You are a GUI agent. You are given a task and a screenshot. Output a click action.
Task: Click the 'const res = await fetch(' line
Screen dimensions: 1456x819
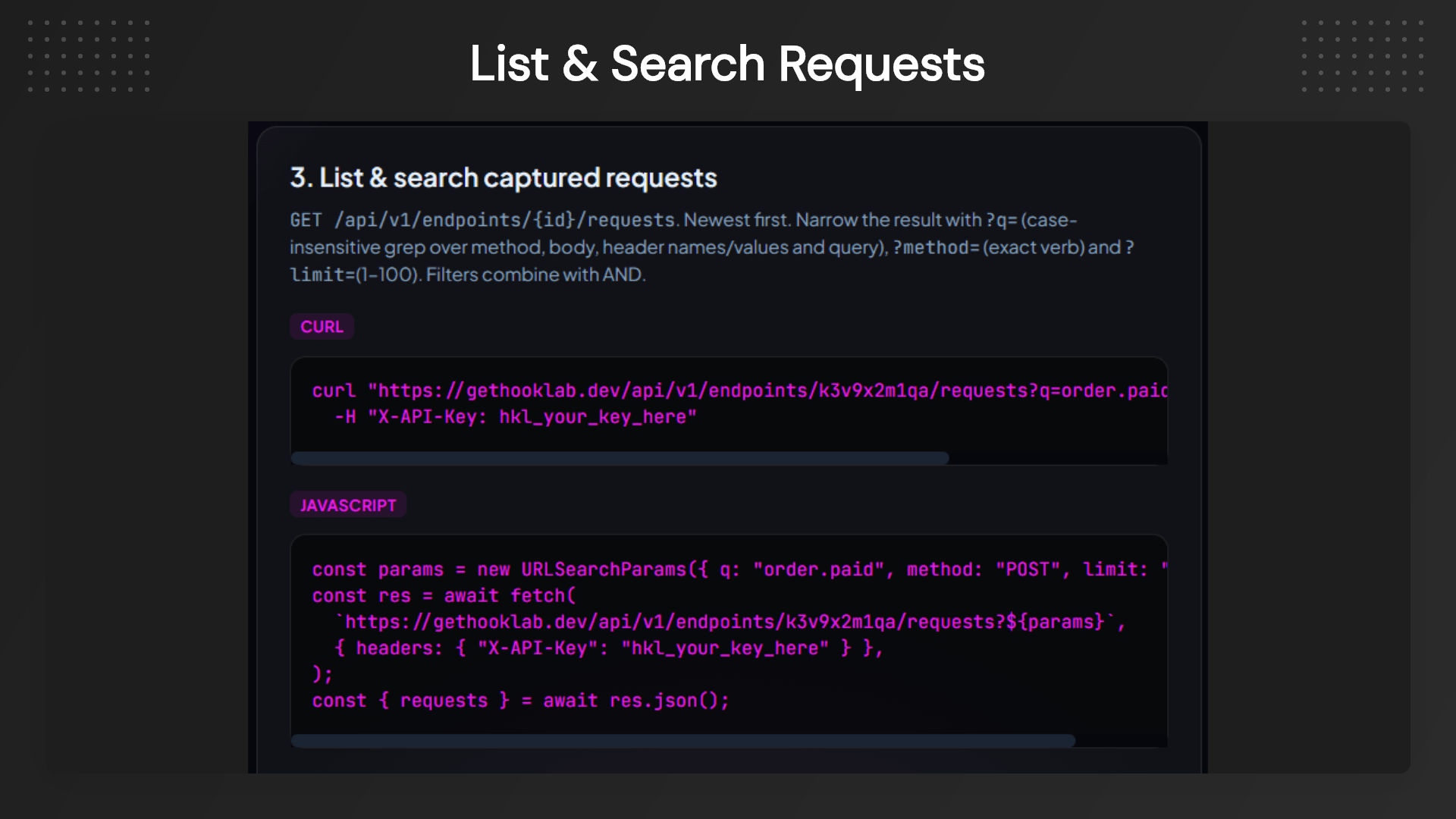[444, 596]
